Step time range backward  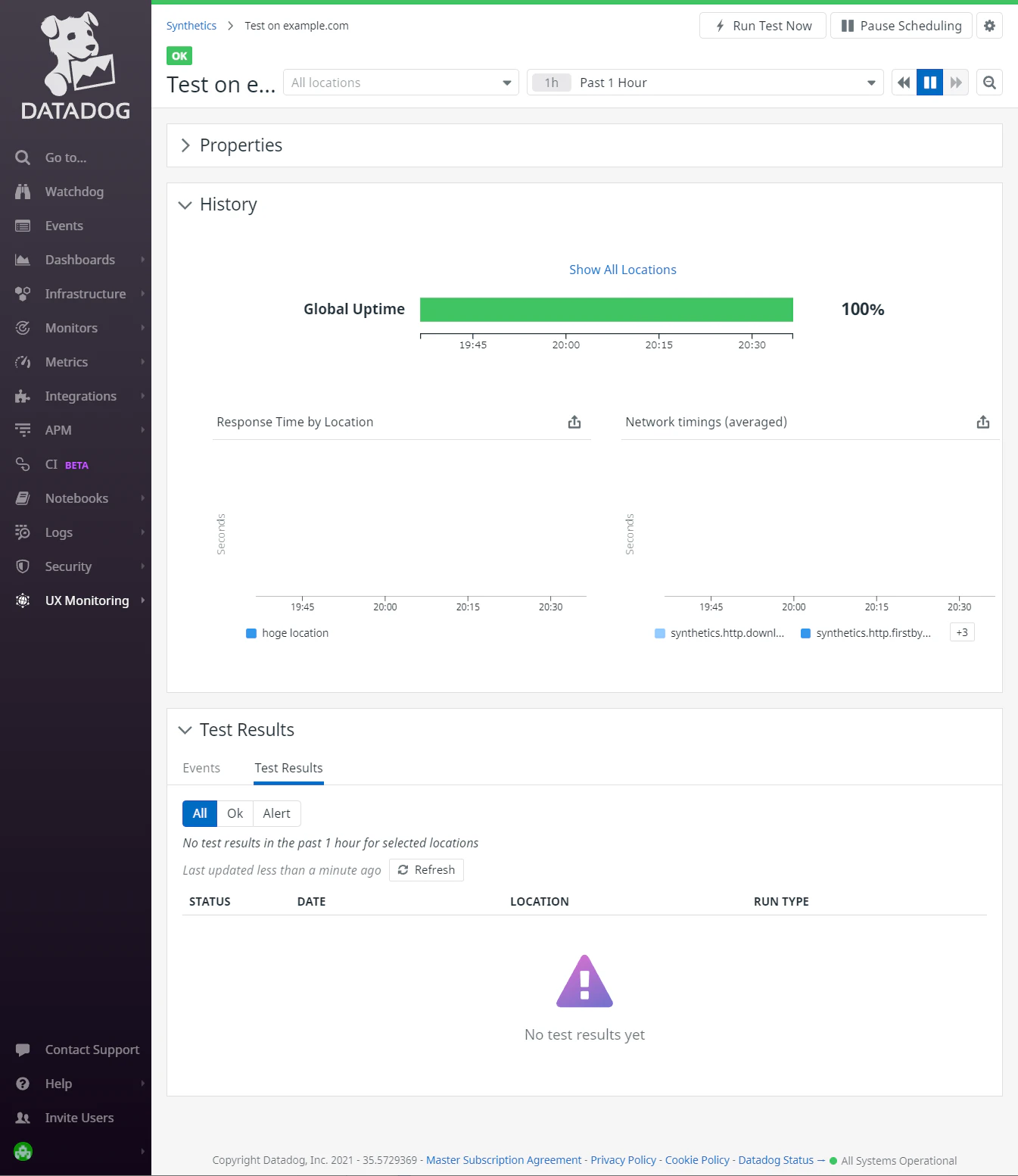pyautogui.click(x=904, y=83)
